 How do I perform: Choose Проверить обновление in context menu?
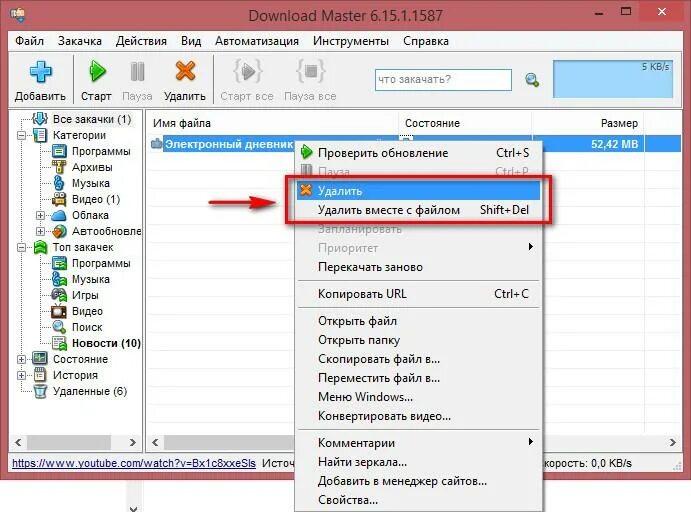[x=418, y=153]
